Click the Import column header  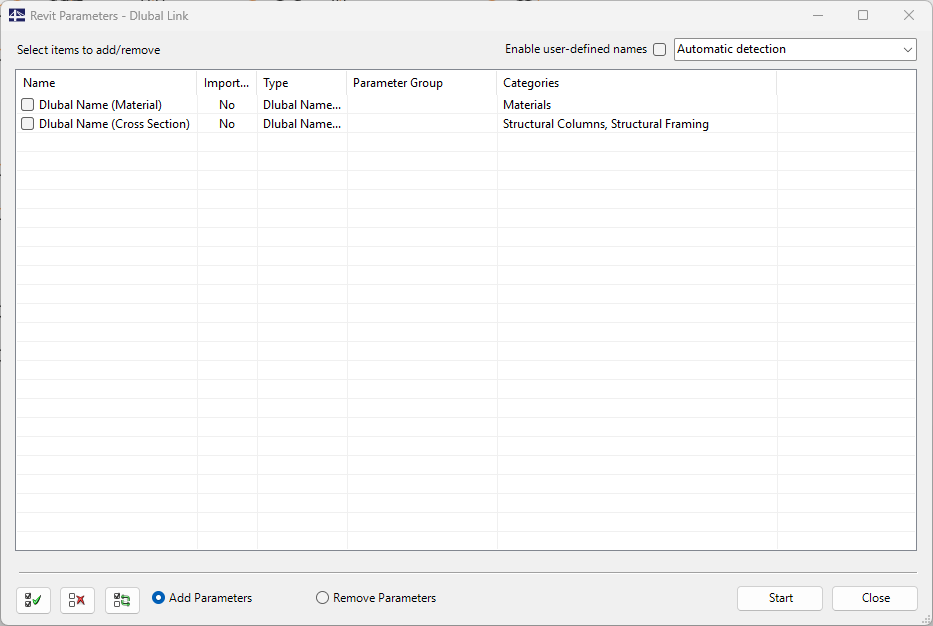[226, 83]
